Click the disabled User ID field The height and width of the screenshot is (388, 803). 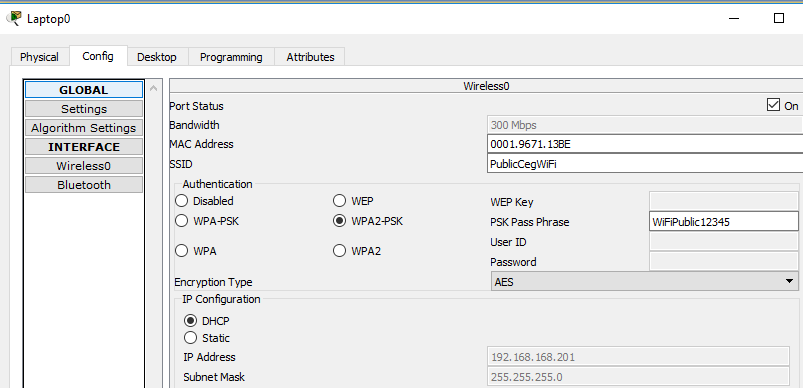click(724, 242)
